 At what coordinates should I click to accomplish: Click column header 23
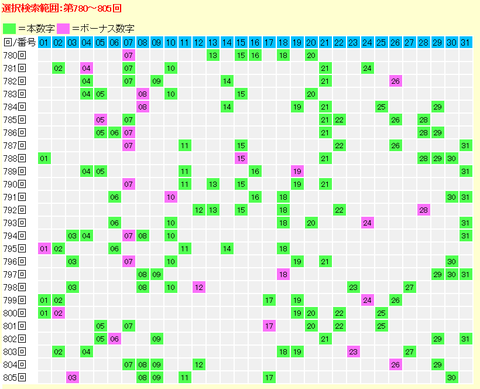point(353,42)
